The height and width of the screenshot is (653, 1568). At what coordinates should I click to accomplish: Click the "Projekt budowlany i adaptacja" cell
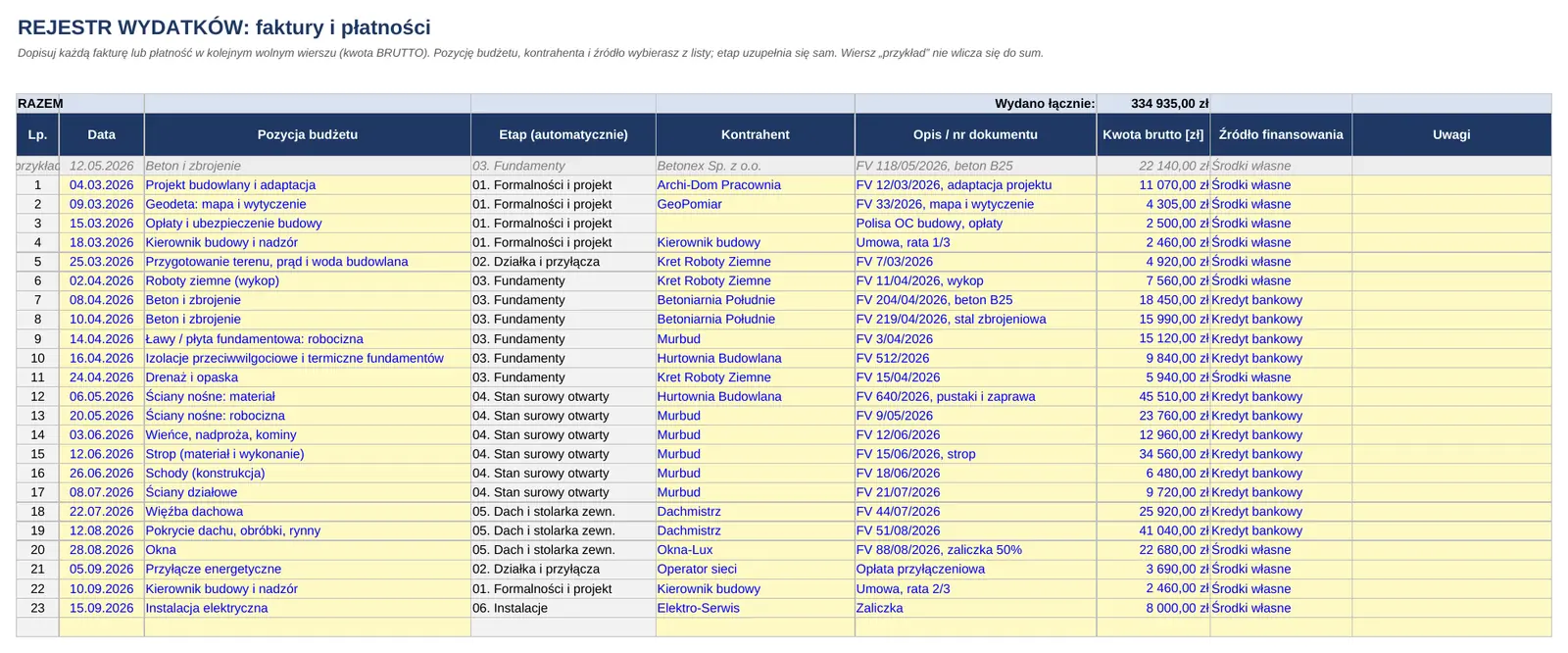click(x=308, y=184)
